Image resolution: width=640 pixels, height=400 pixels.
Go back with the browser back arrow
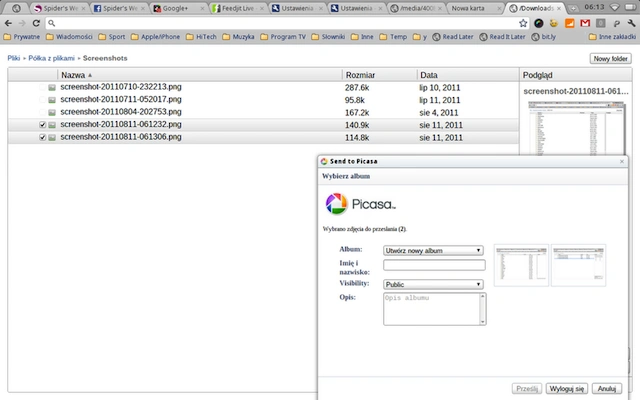pyautogui.click(x=8, y=23)
